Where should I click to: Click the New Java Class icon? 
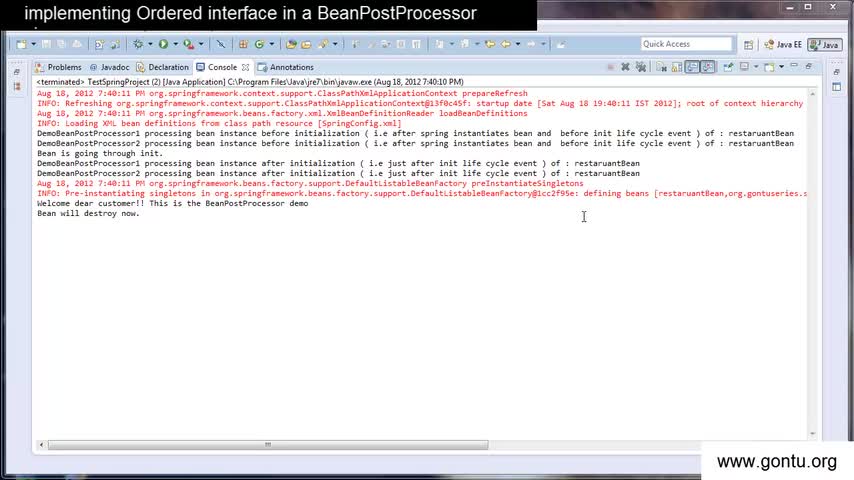(x=259, y=44)
